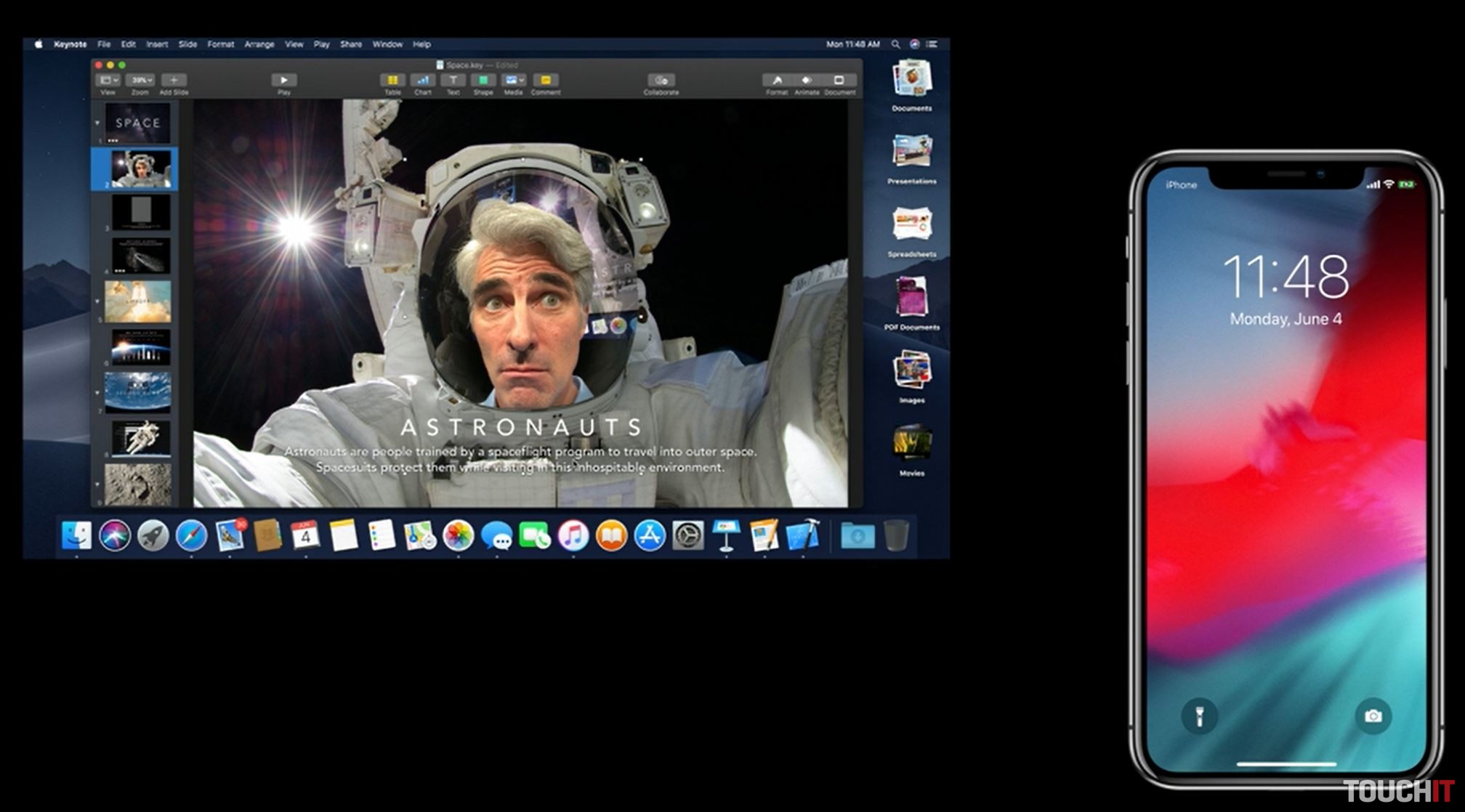Toggle the Format inspector panel
Image resolution: width=1465 pixels, height=812 pixels.
(x=777, y=81)
